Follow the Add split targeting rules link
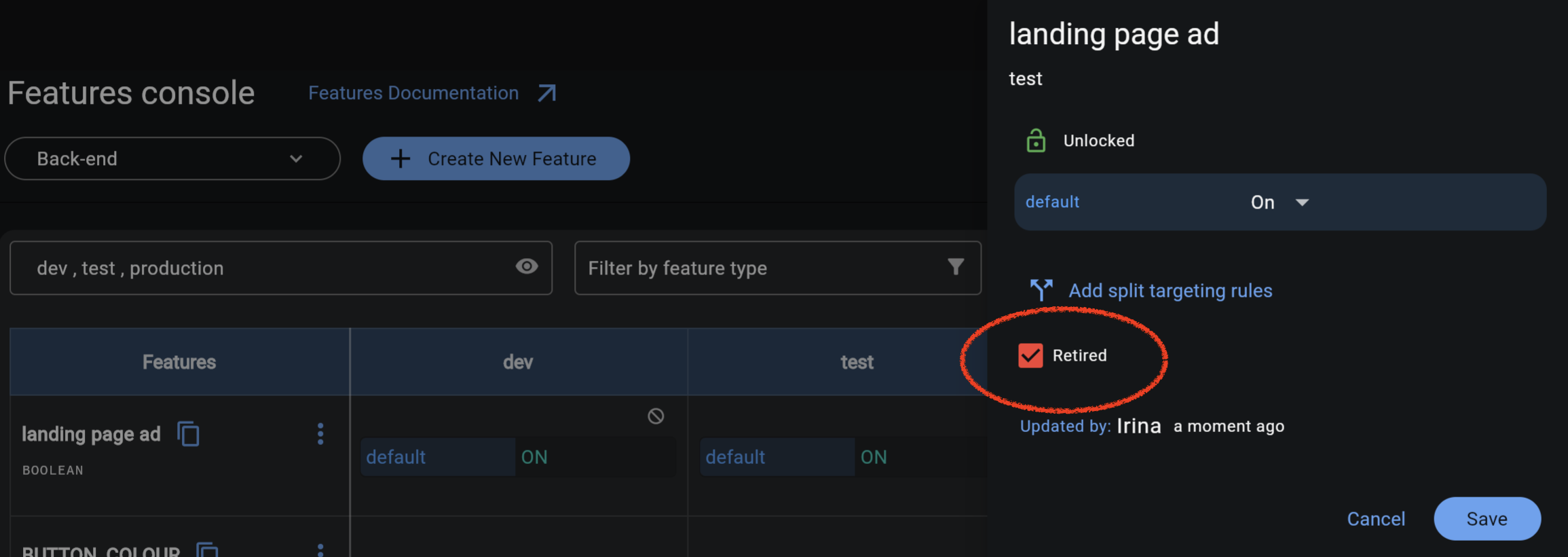1568x557 pixels. (1170, 290)
